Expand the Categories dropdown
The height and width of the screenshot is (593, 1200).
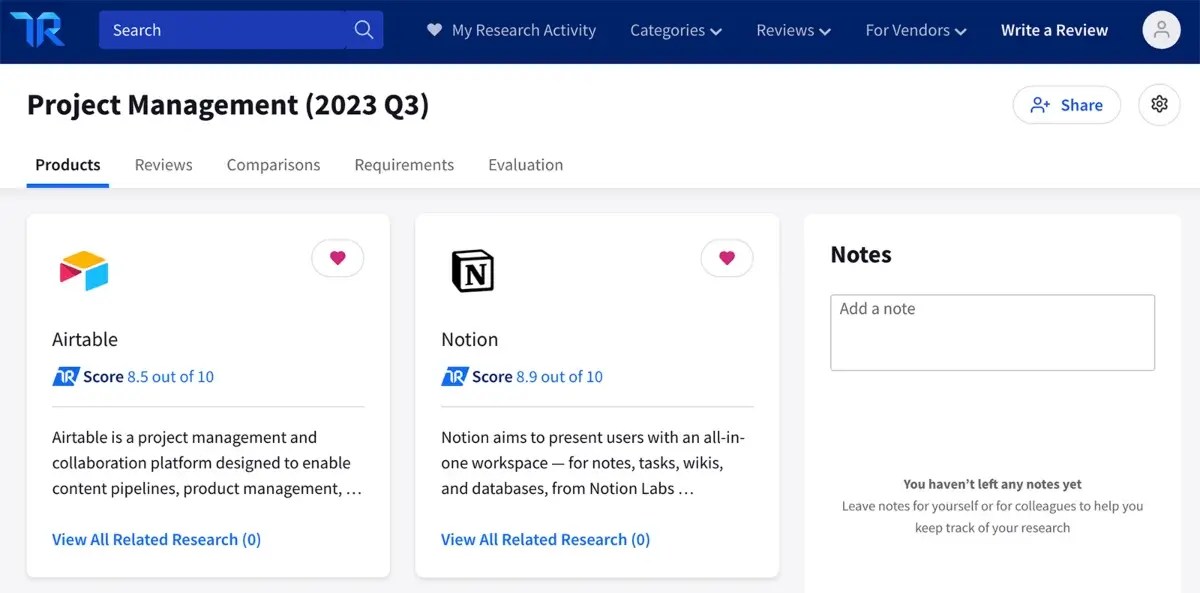(676, 30)
